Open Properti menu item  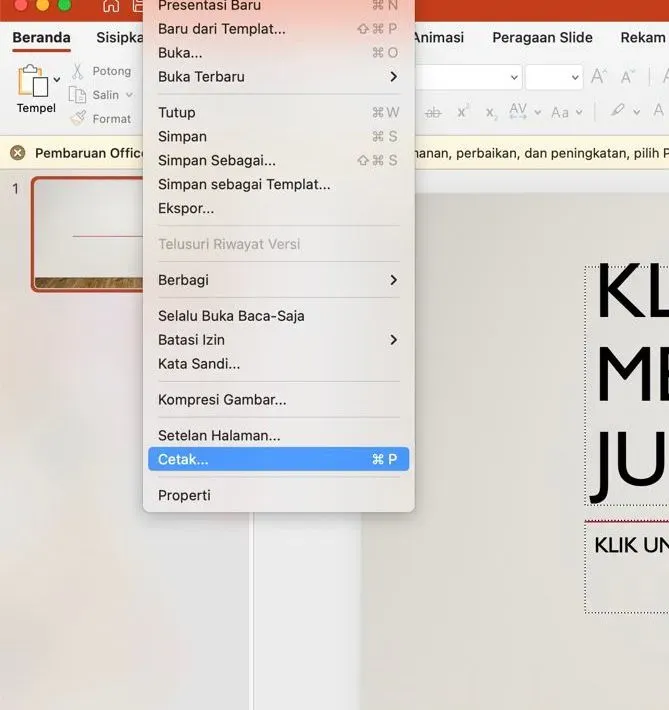coord(278,495)
